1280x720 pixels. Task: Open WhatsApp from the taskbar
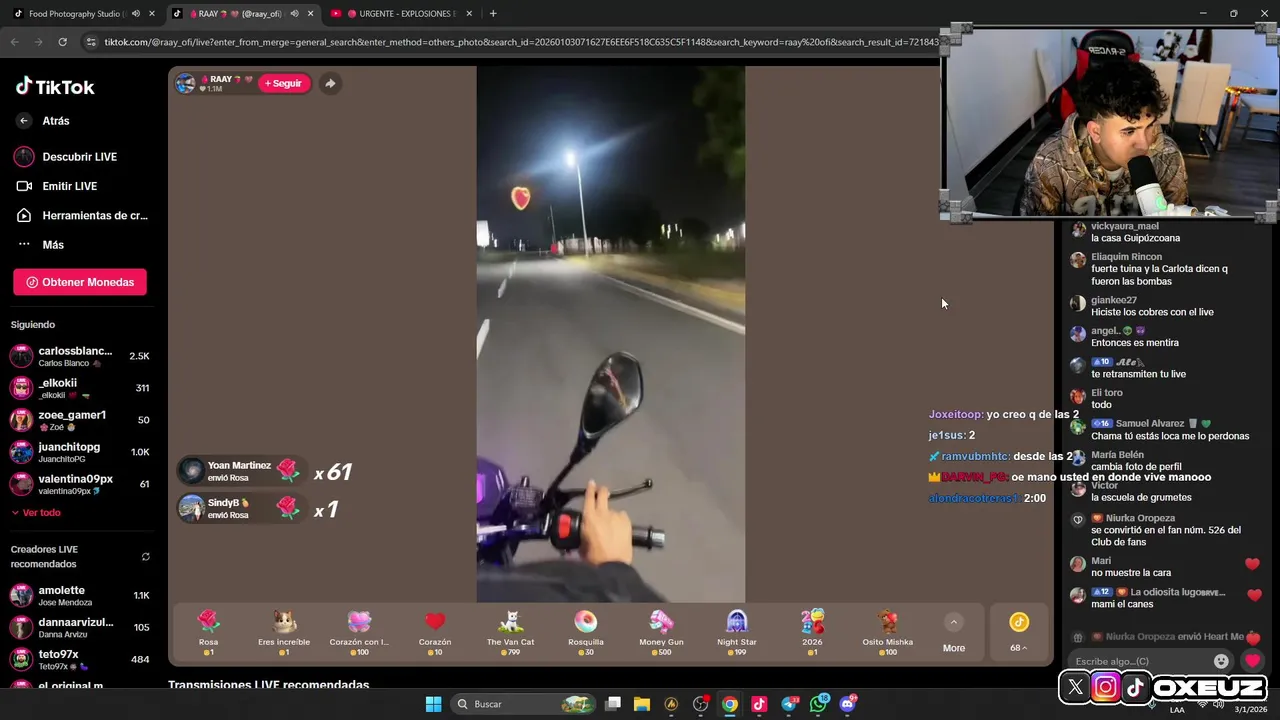(819, 704)
